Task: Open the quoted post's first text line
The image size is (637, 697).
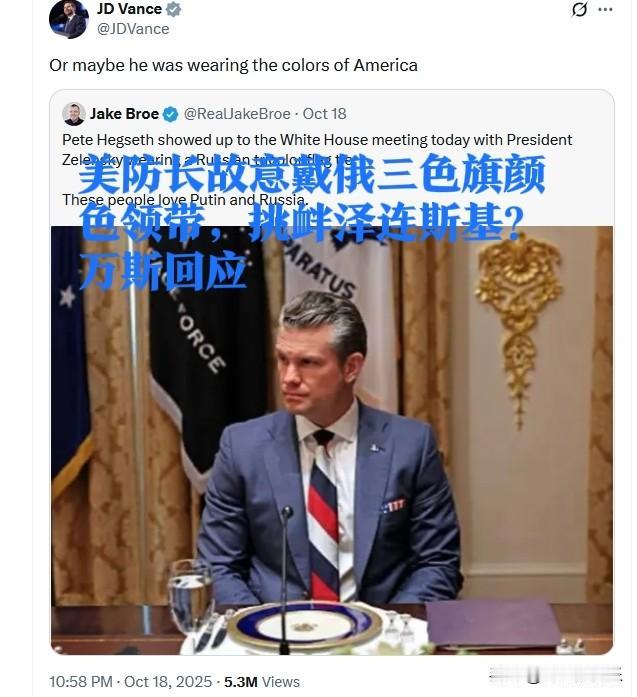Action: click(x=317, y=140)
